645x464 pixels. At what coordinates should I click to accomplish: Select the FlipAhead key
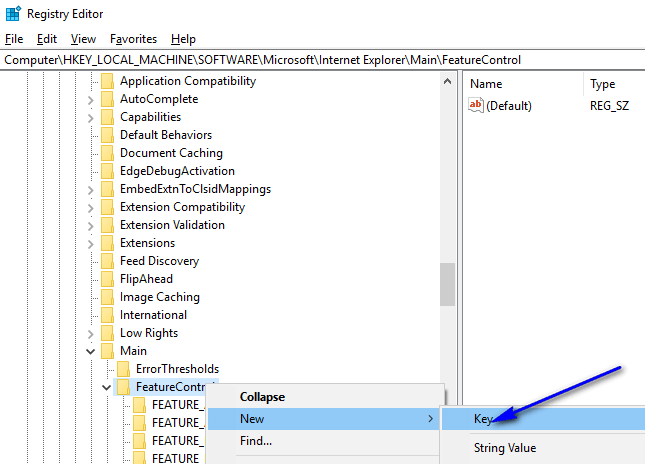146,279
